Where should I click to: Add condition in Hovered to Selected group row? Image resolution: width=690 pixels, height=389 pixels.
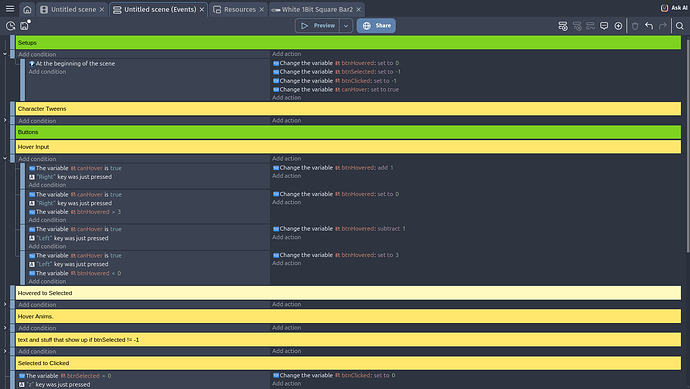pos(37,305)
